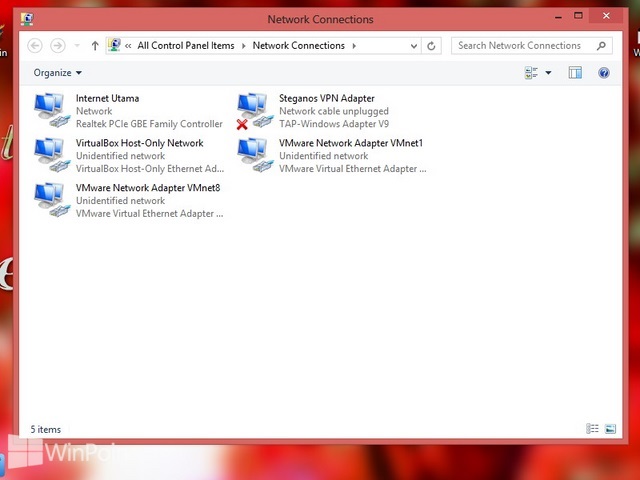Click the Network Connections breadcrumb
The width and height of the screenshot is (640, 480).
298,46
